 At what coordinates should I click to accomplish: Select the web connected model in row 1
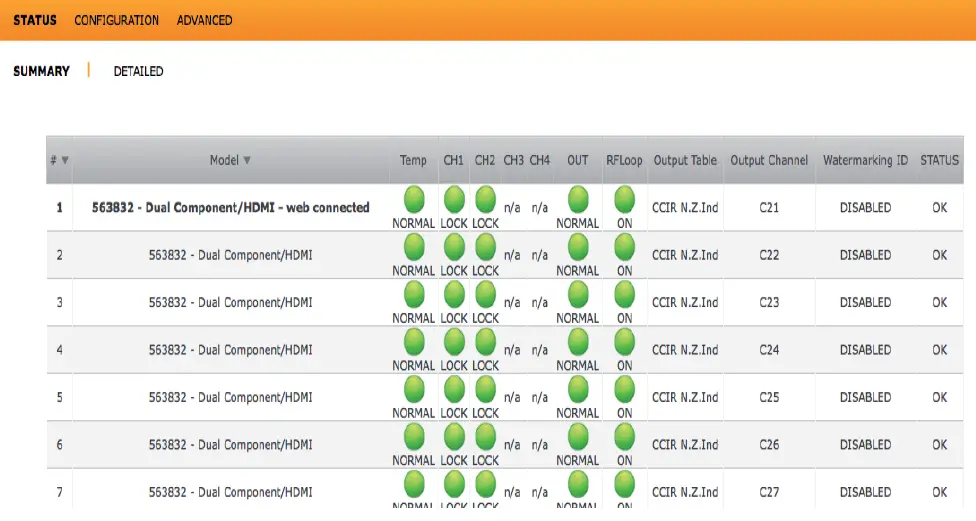(x=230, y=207)
